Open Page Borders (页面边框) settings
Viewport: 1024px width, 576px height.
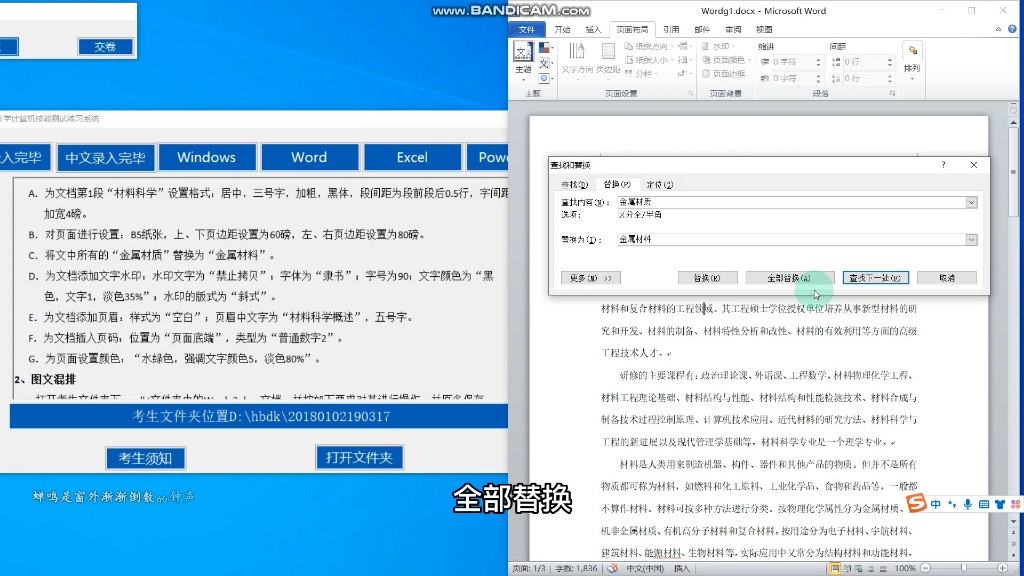724,74
